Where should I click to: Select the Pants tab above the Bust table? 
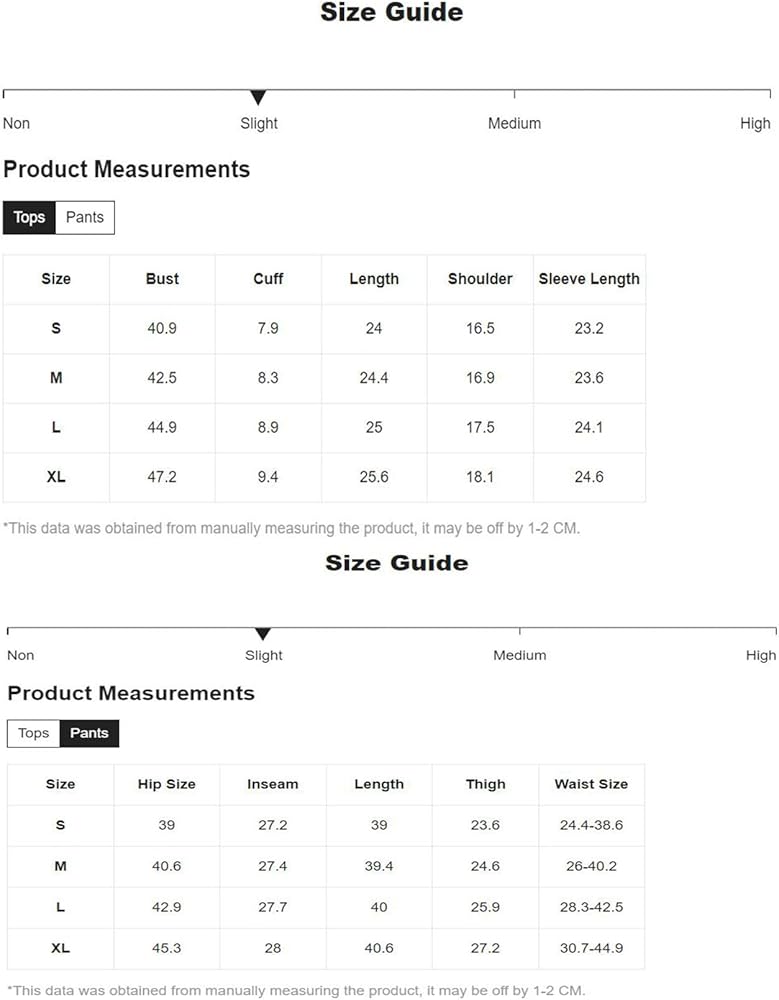point(85,217)
